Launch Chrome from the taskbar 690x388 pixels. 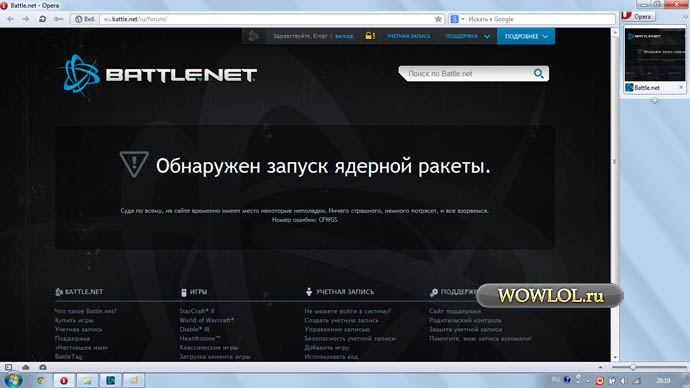click(x=40, y=381)
